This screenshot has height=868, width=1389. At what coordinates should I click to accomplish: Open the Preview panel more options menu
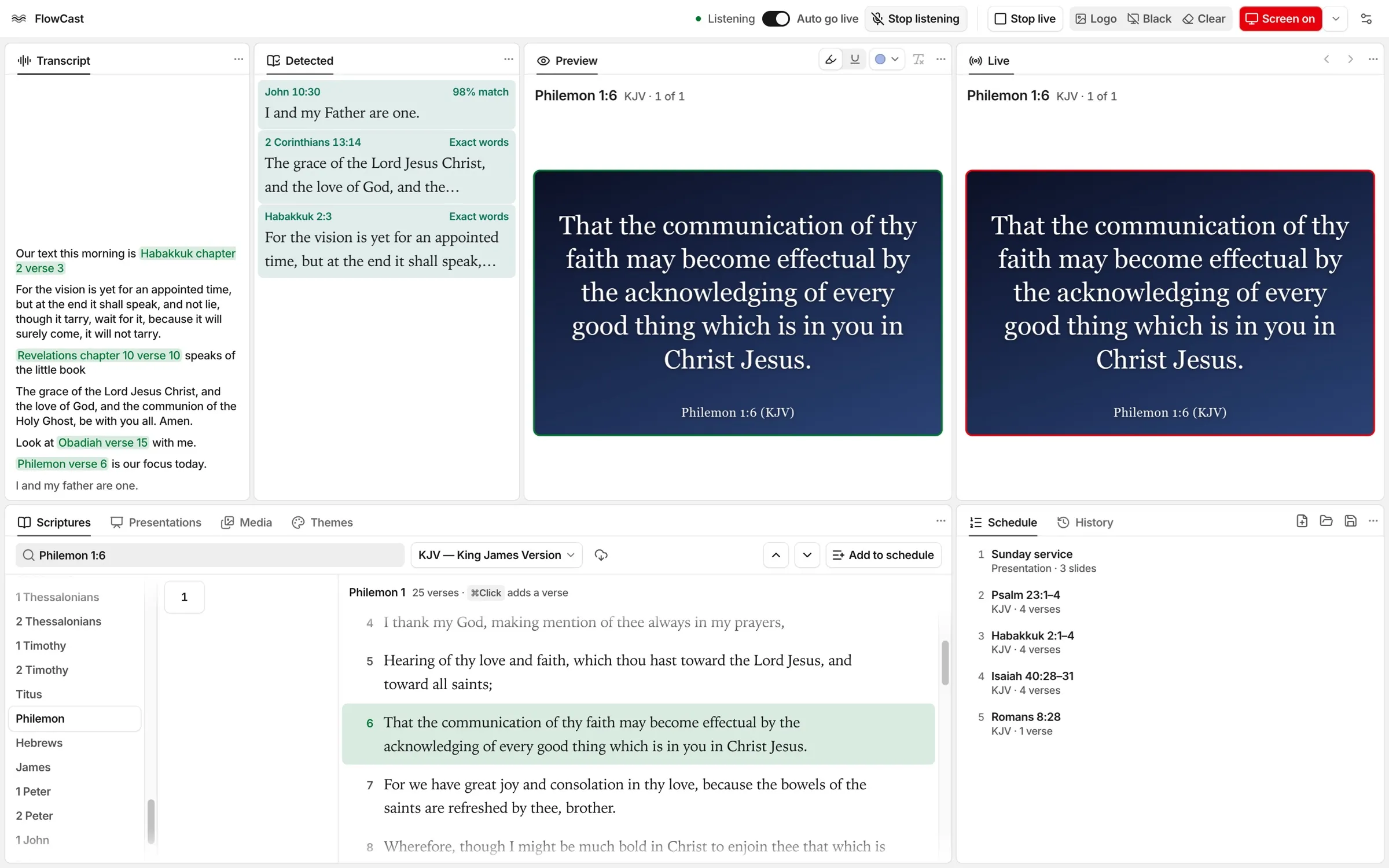tap(941, 60)
